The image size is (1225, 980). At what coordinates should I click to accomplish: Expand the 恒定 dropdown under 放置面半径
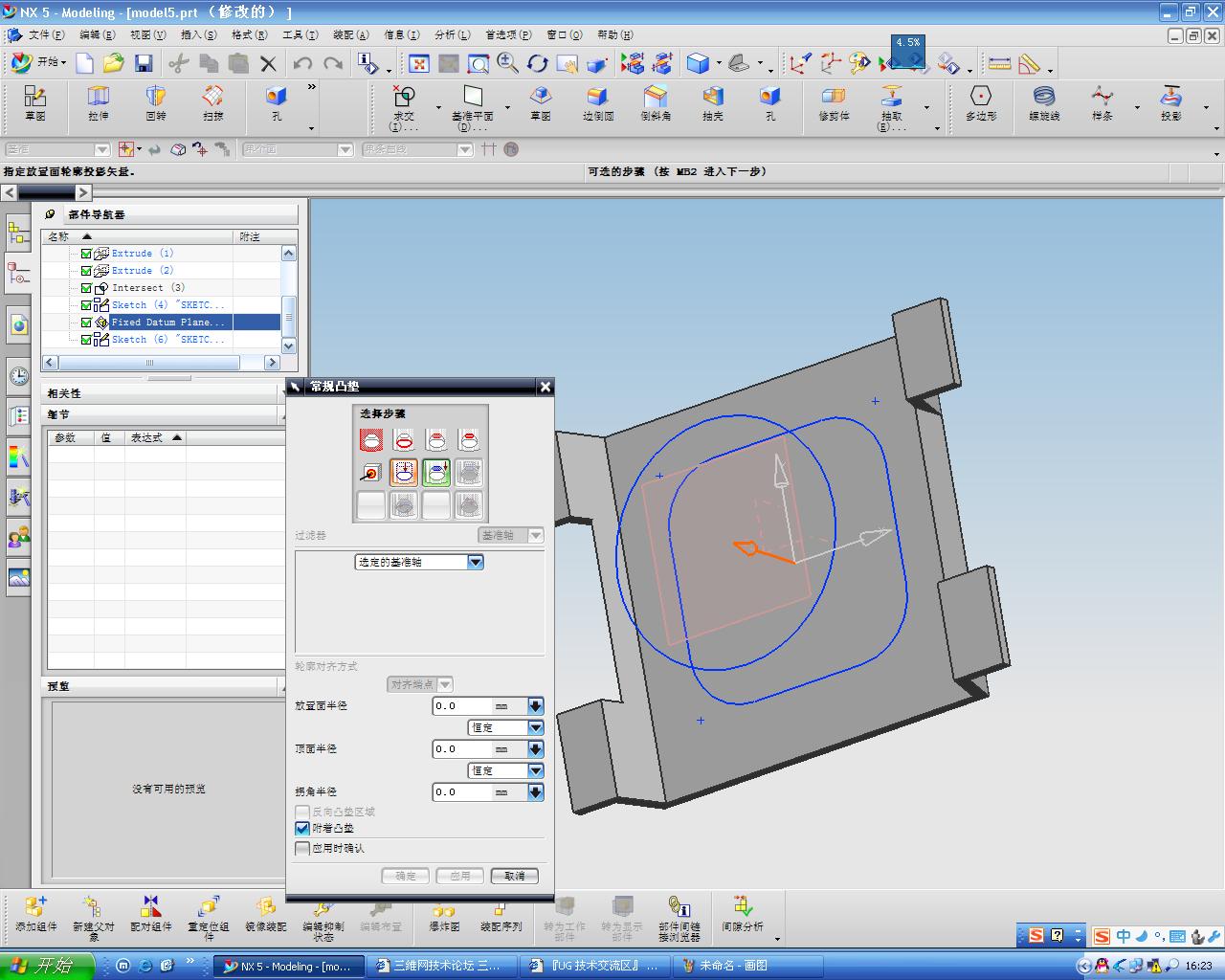pos(535,728)
